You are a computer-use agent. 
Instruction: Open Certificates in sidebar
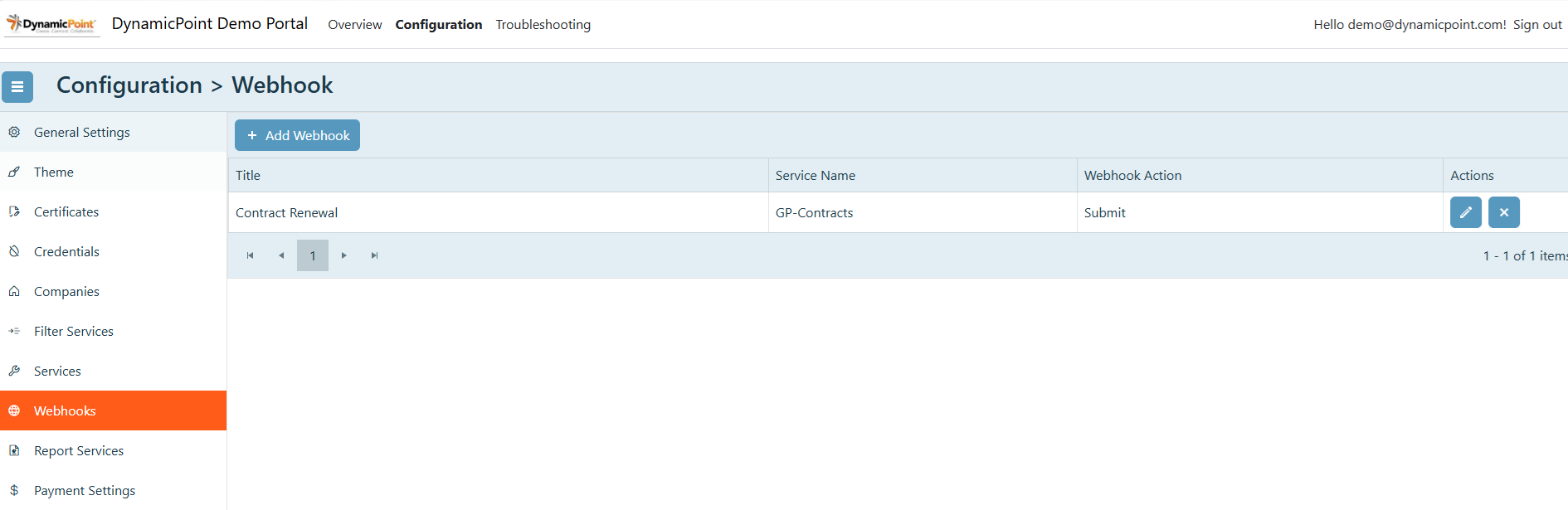coord(113,211)
